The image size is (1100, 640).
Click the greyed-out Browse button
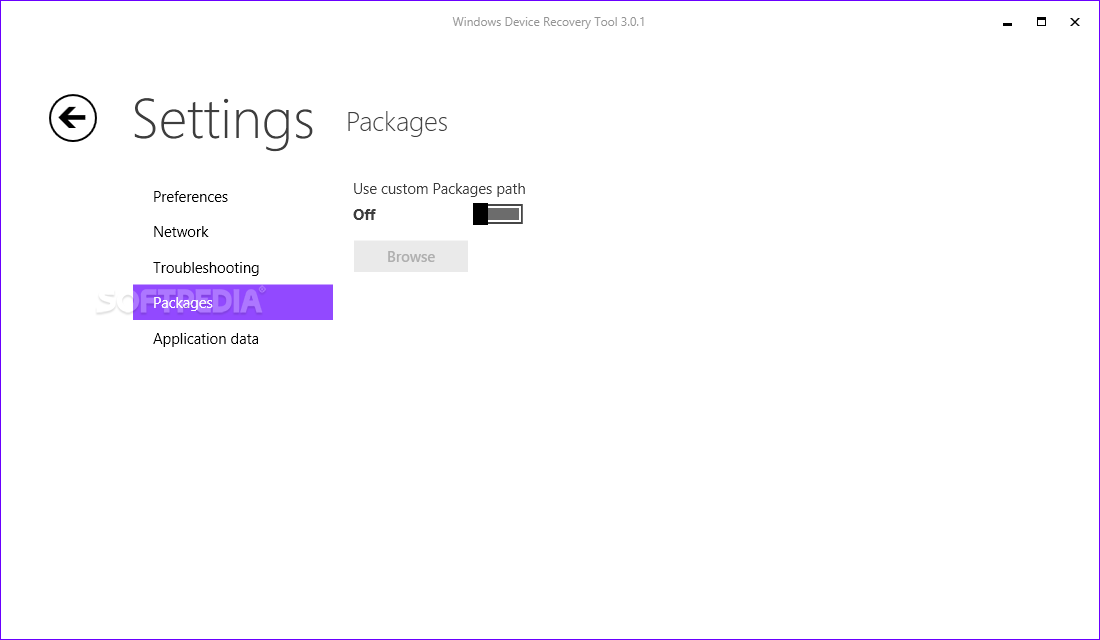(x=411, y=256)
